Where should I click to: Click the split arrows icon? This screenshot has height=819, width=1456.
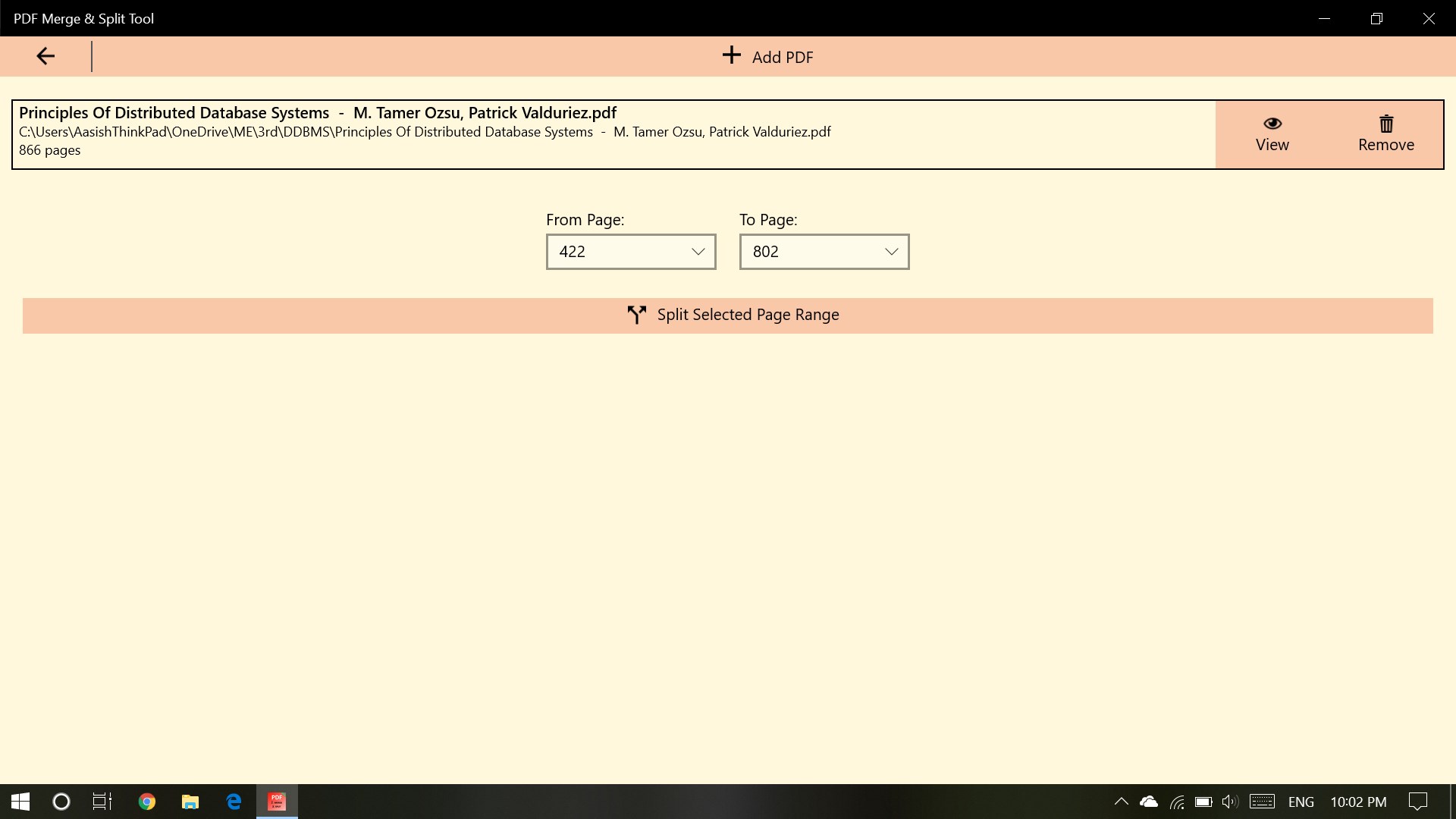click(x=636, y=315)
